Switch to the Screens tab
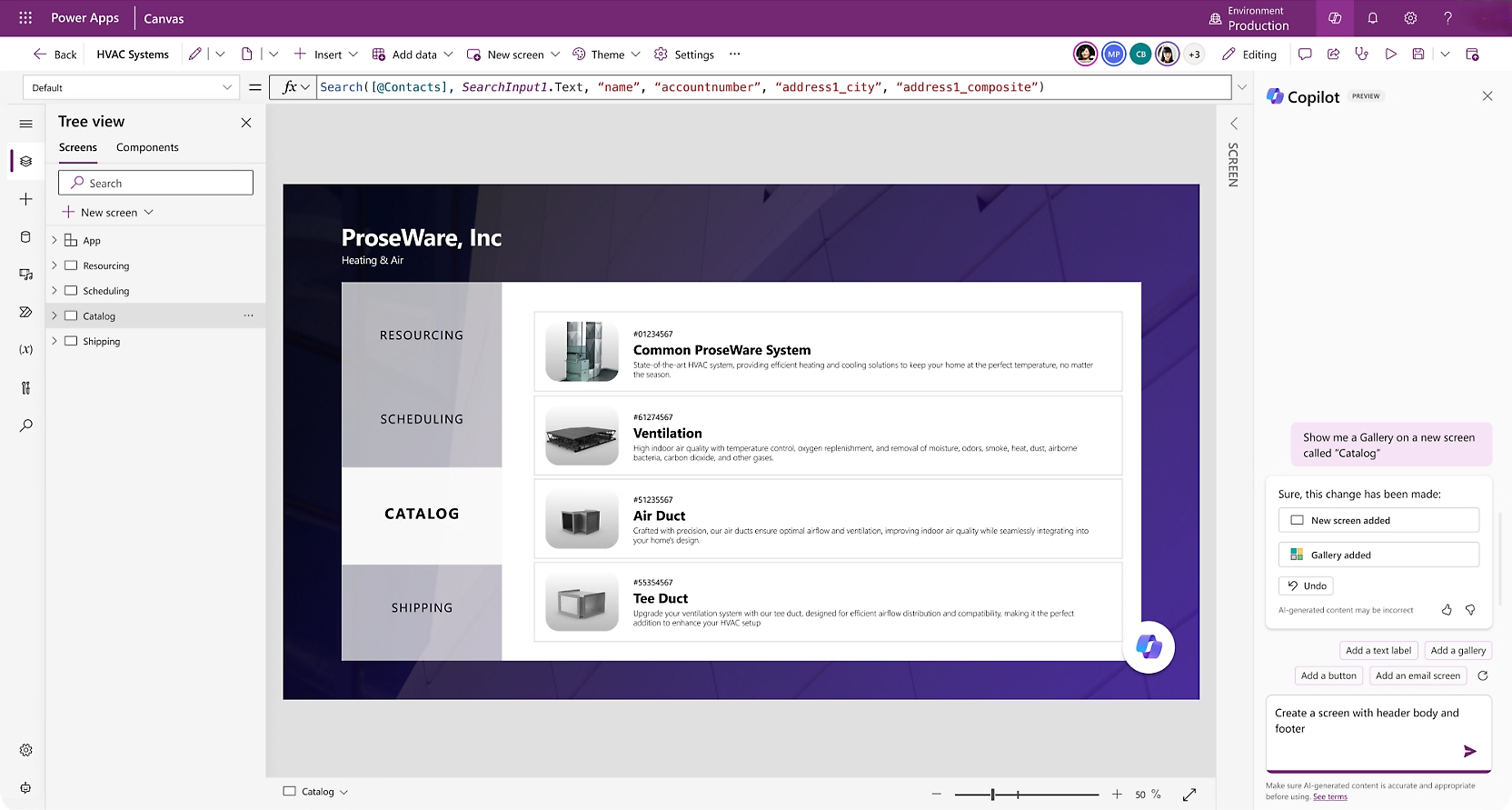 click(x=78, y=147)
